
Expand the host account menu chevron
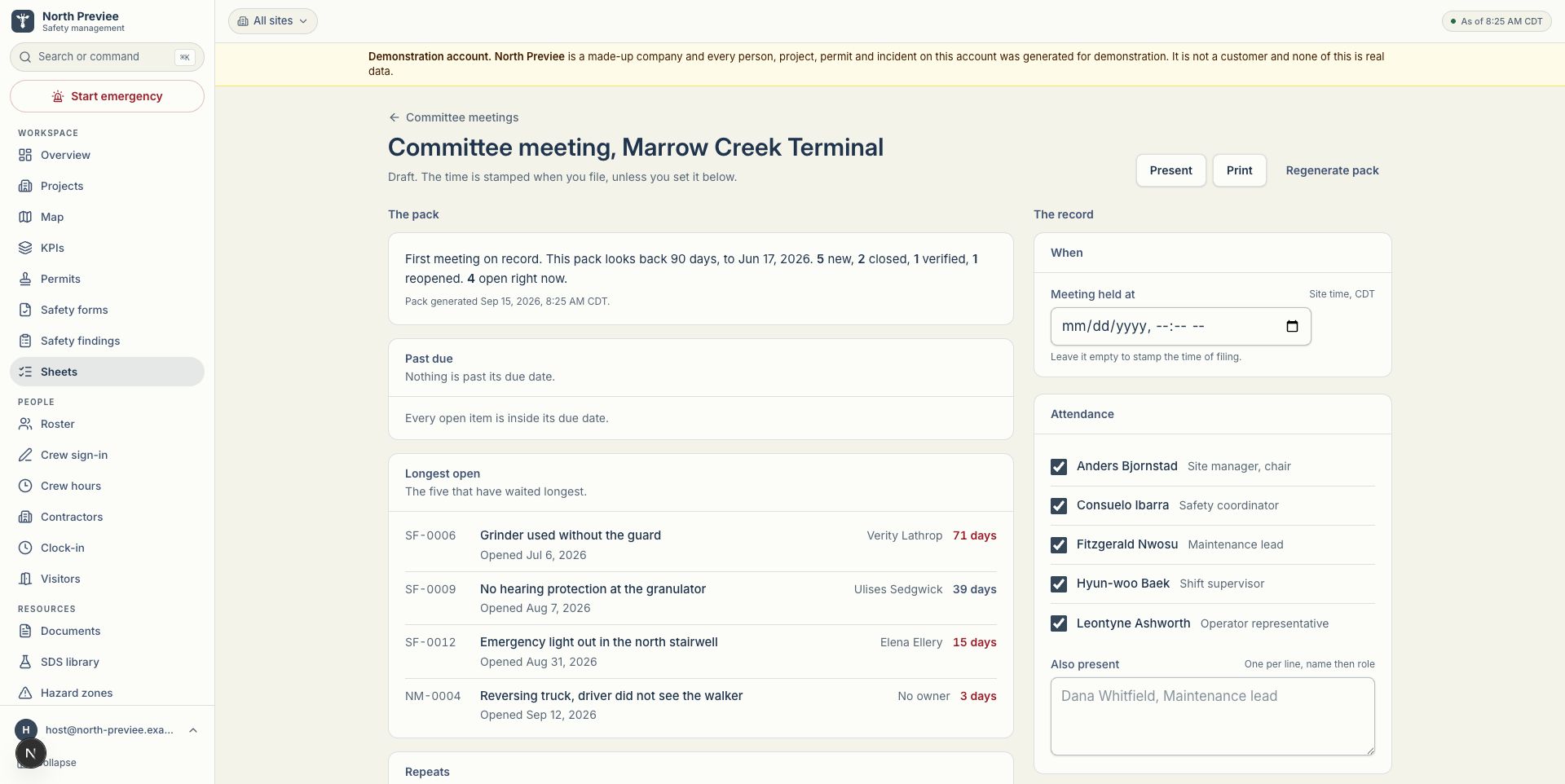193,730
